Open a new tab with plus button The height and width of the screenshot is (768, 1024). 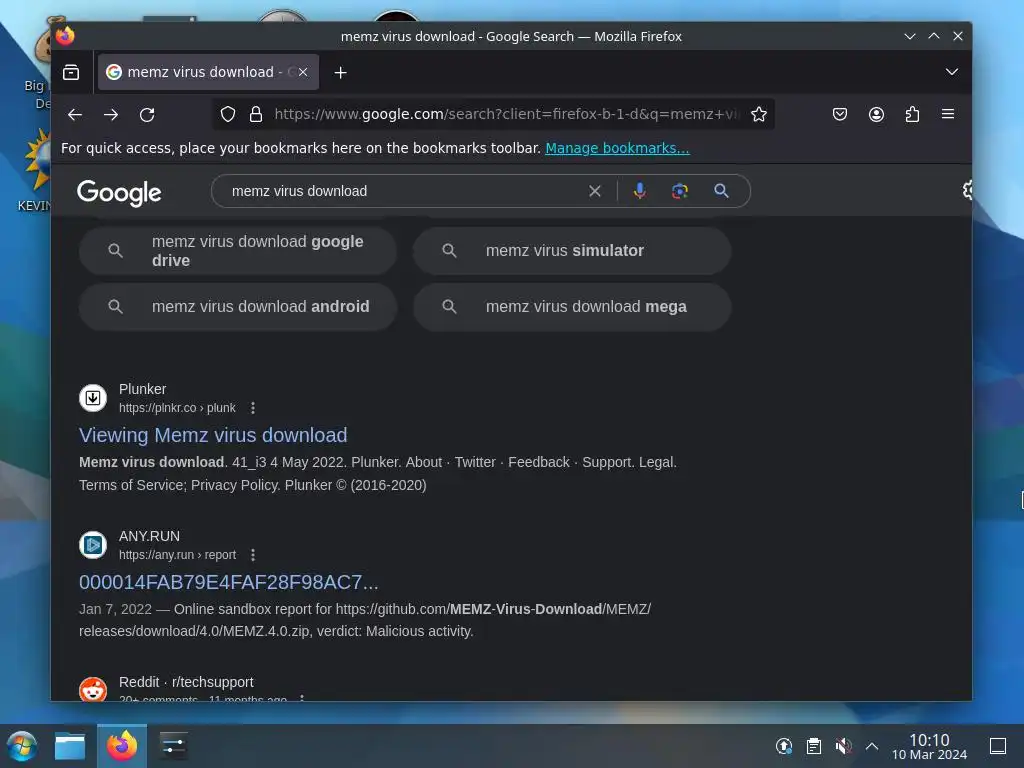pyautogui.click(x=340, y=72)
